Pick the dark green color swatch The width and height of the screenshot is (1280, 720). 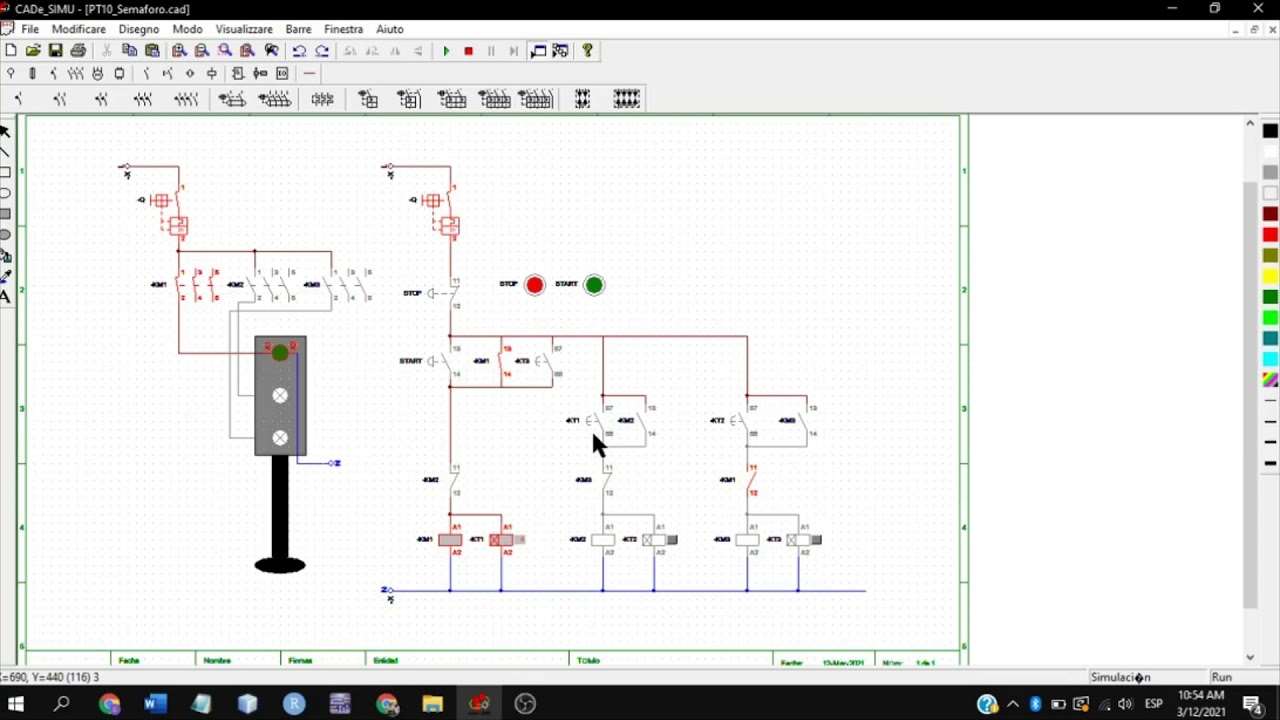tap(1270, 297)
